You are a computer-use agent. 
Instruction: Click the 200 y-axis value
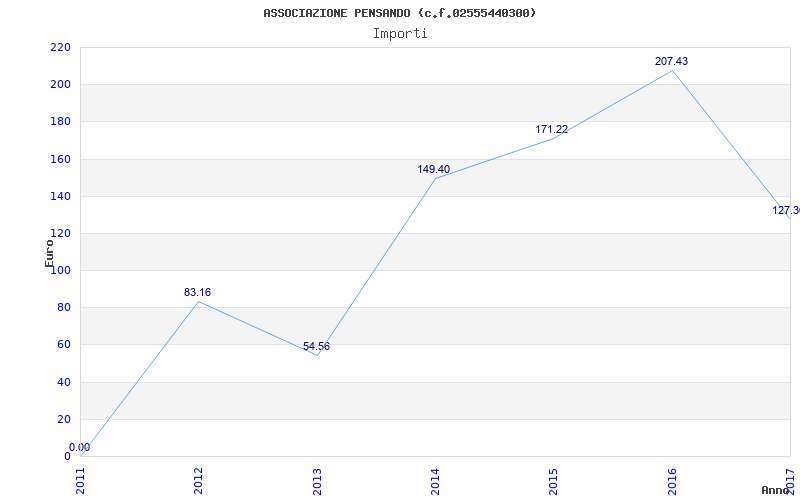click(x=60, y=85)
